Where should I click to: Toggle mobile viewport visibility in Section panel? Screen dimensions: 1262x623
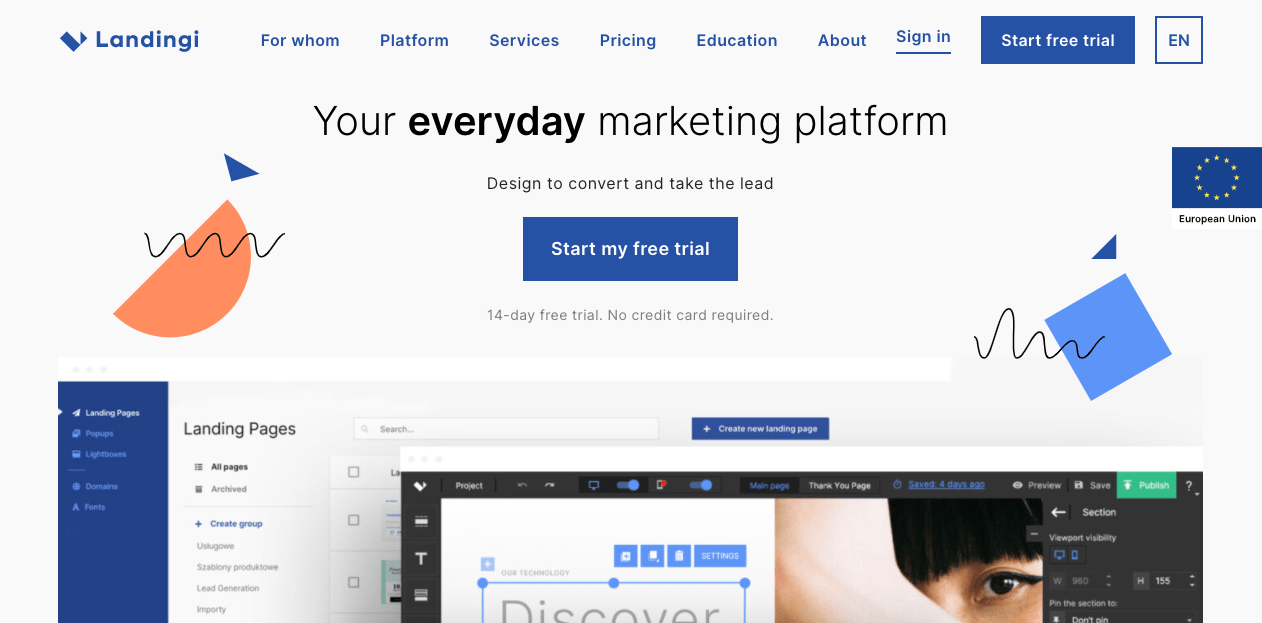1075,555
